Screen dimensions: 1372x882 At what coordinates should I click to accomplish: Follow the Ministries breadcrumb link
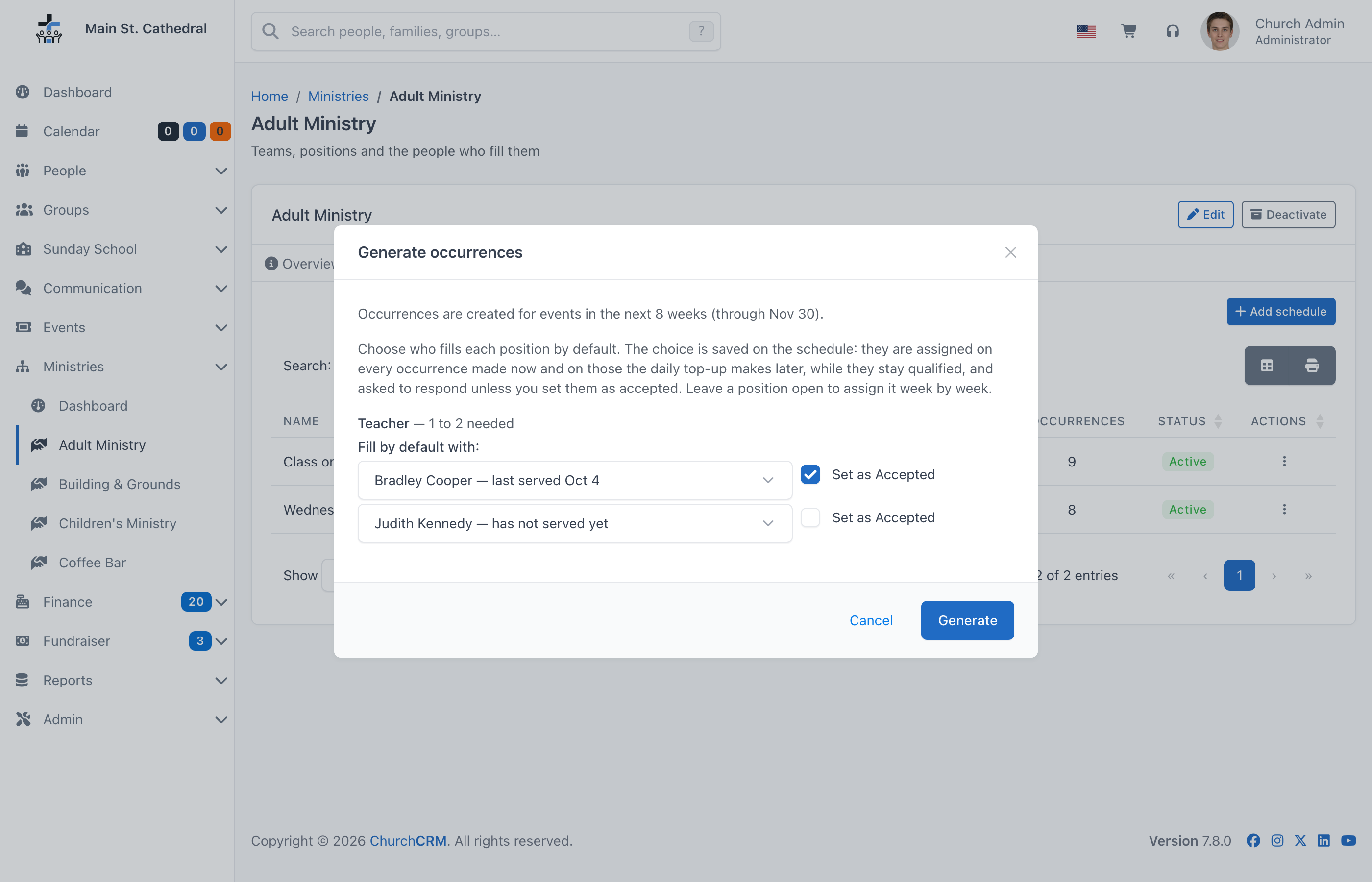coord(338,96)
